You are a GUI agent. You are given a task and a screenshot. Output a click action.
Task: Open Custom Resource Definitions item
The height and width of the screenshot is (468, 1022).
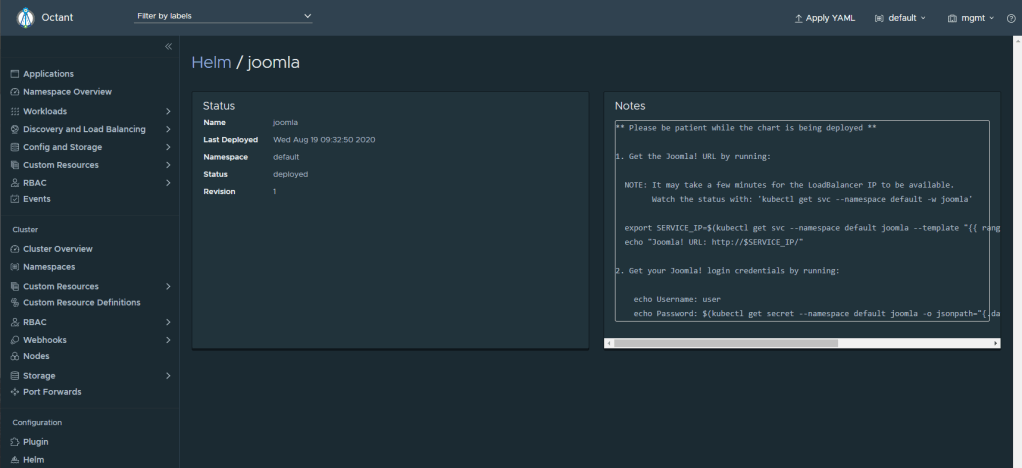(x=82, y=302)
